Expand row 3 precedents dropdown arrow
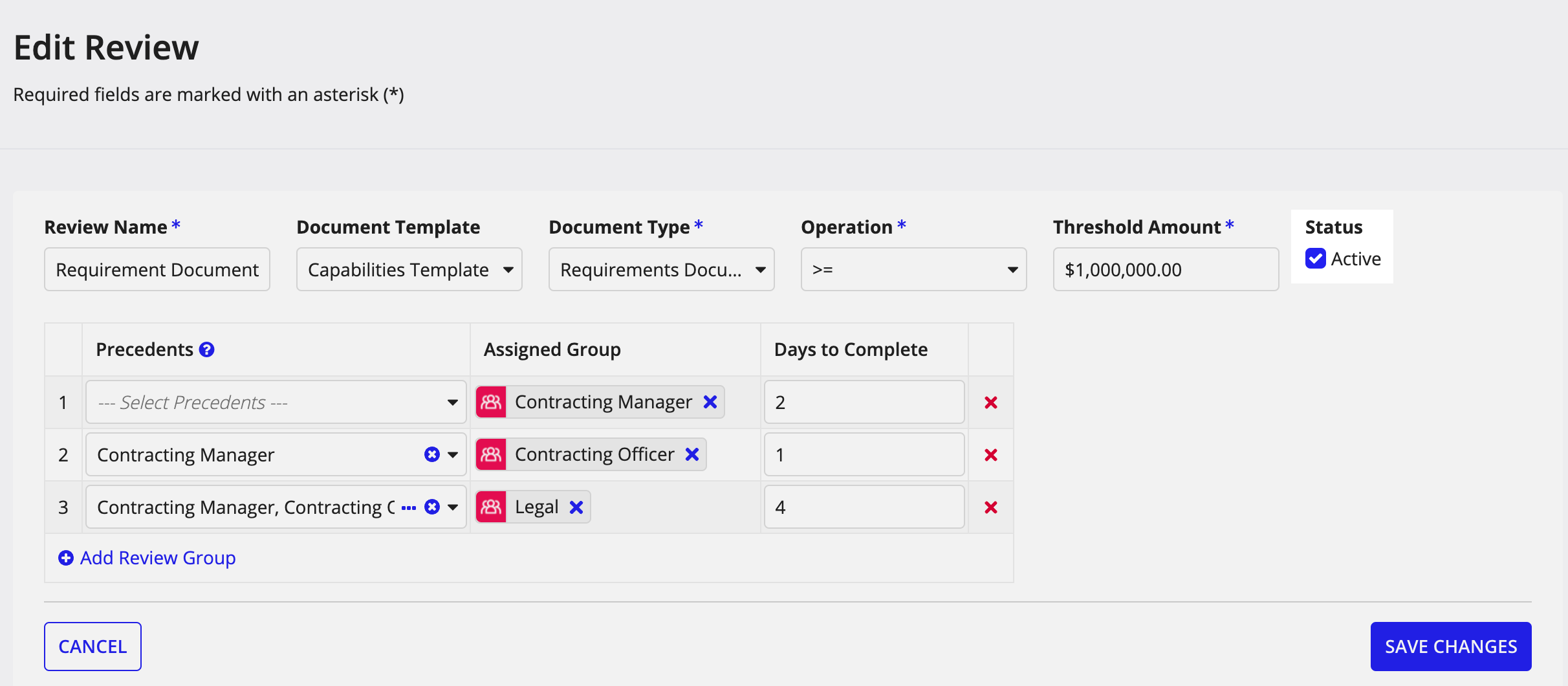The height and width of the screenshot is (686, 1568). [x=453, y=507]
